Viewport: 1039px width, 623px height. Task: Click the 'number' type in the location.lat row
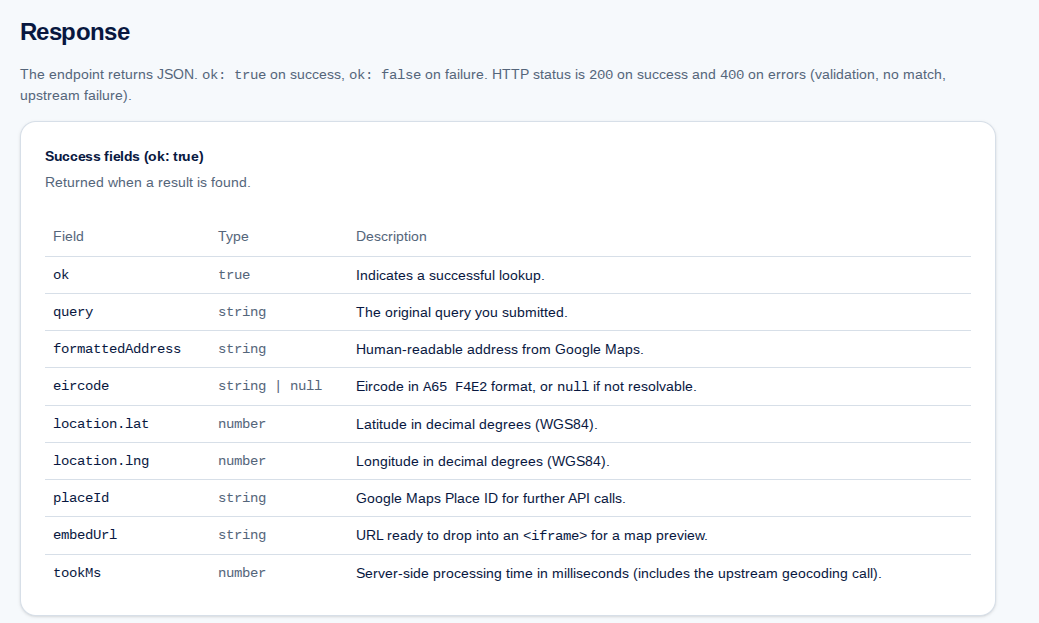point(242,424)
